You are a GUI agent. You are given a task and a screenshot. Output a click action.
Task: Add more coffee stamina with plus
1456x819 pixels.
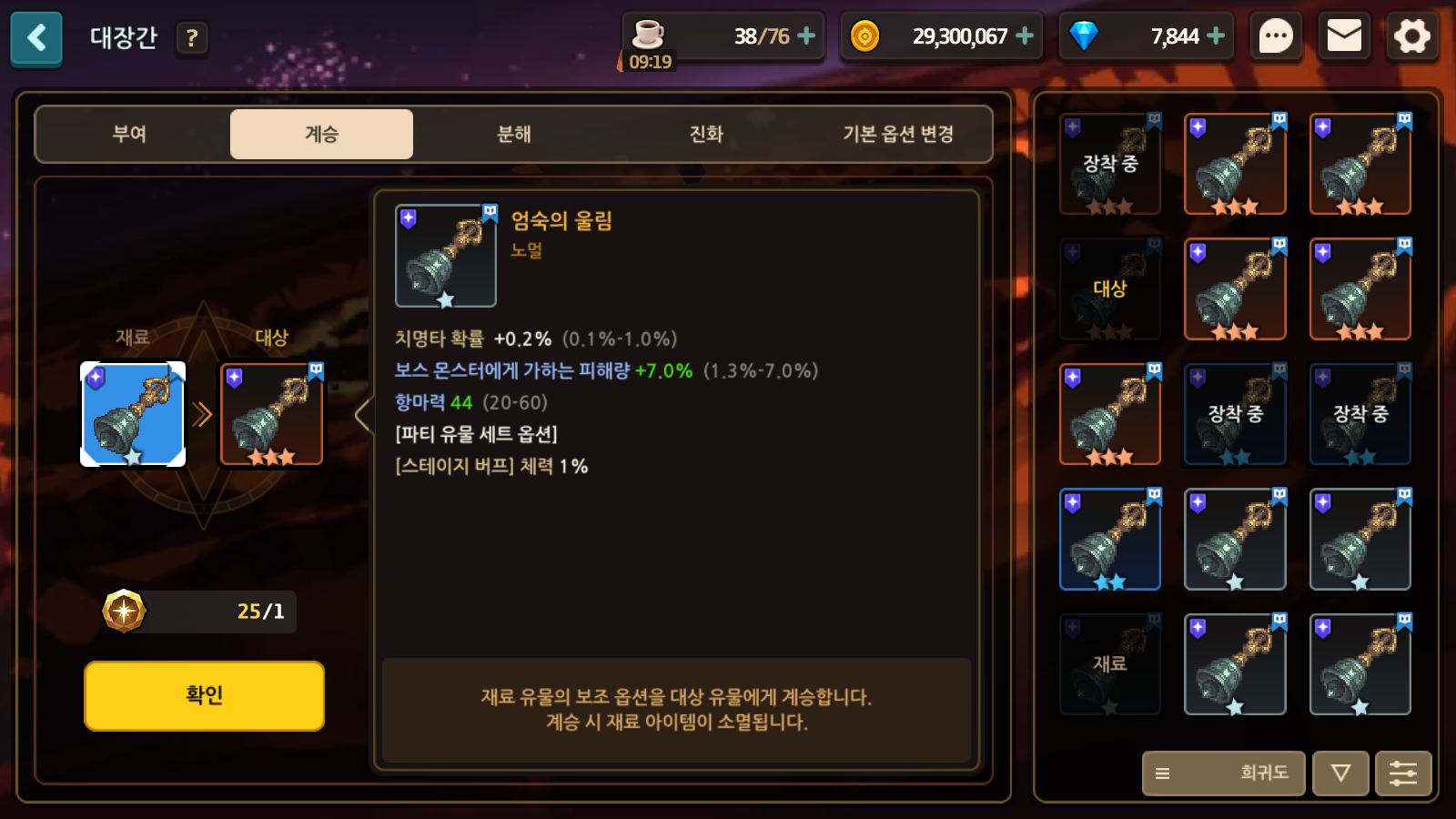806,35
